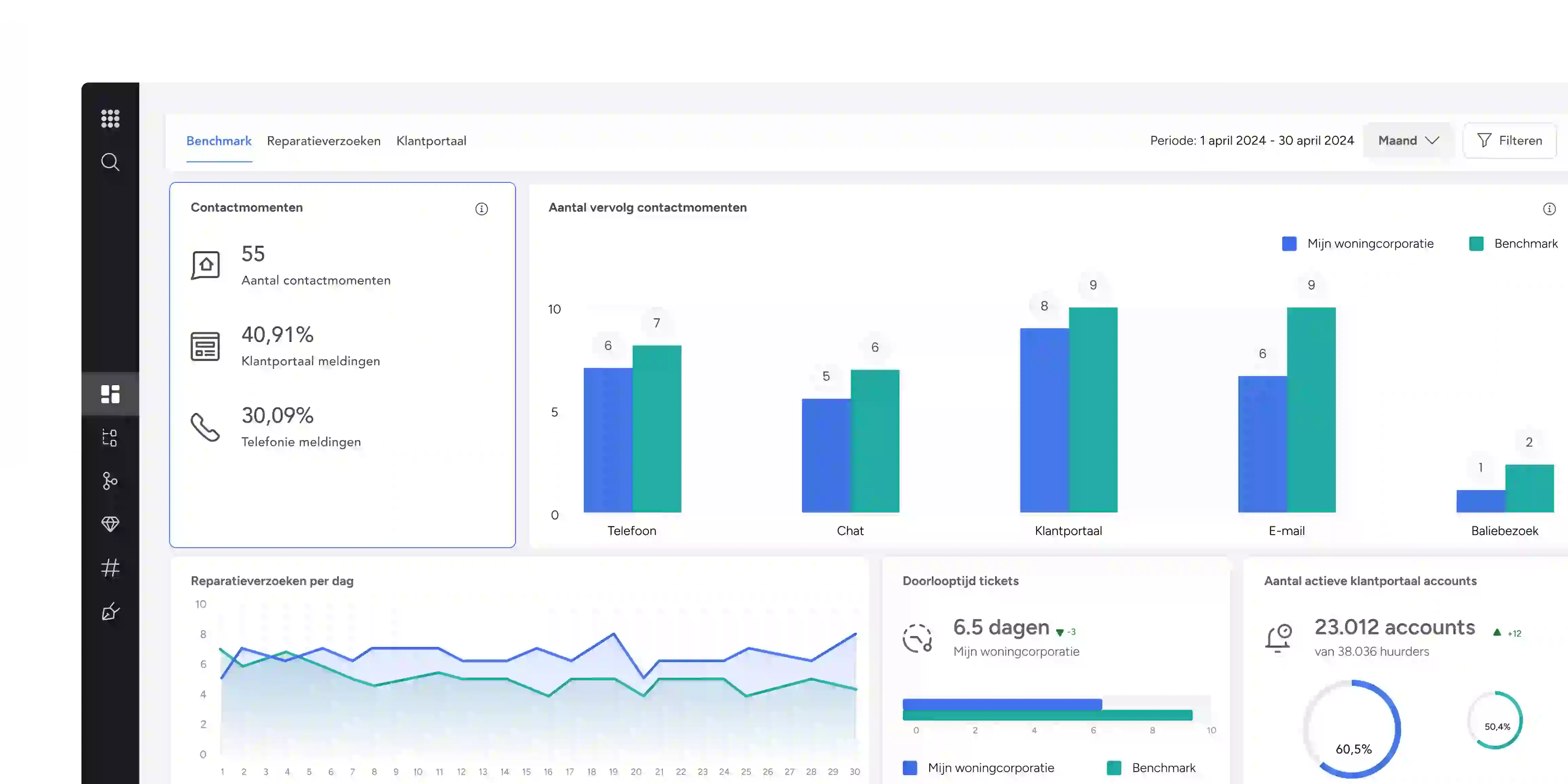The image size is (1568, 784).
Task: Toggle Mijn woningcorporatie legend under Doorlooptijd tickets
Action: 979,768
